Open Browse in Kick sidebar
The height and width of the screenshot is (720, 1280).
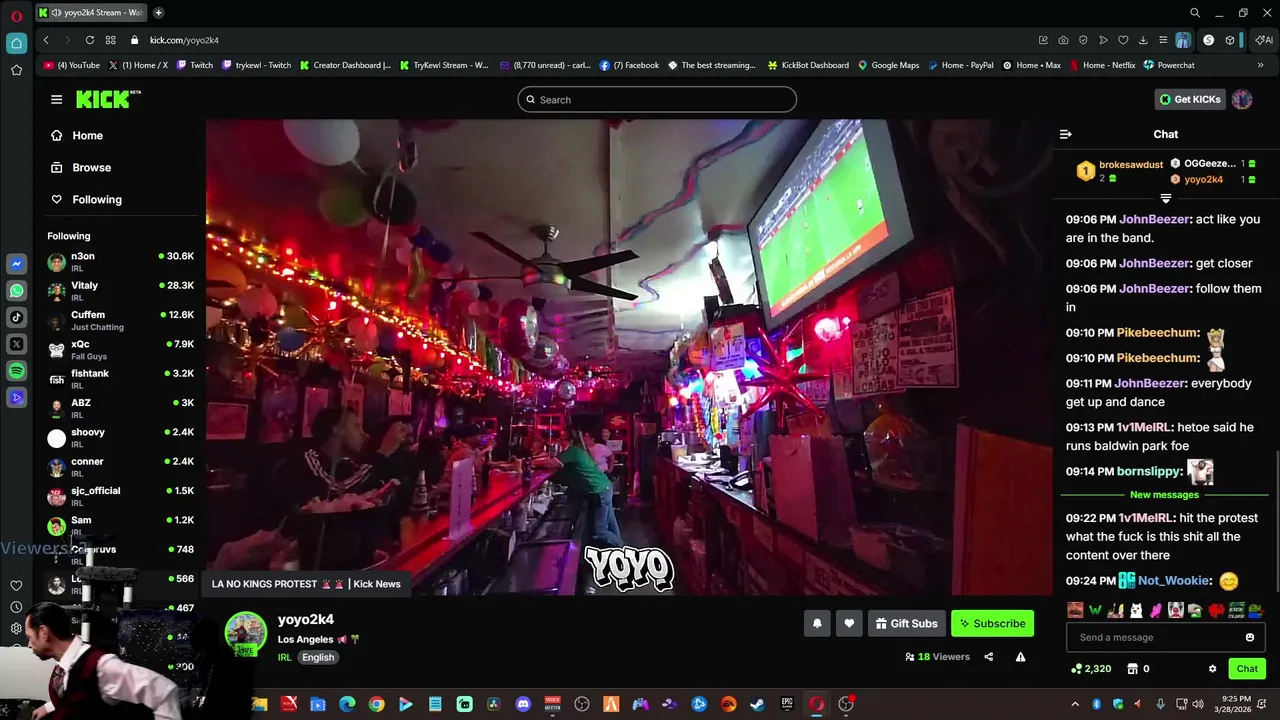(x=81, y=167)
